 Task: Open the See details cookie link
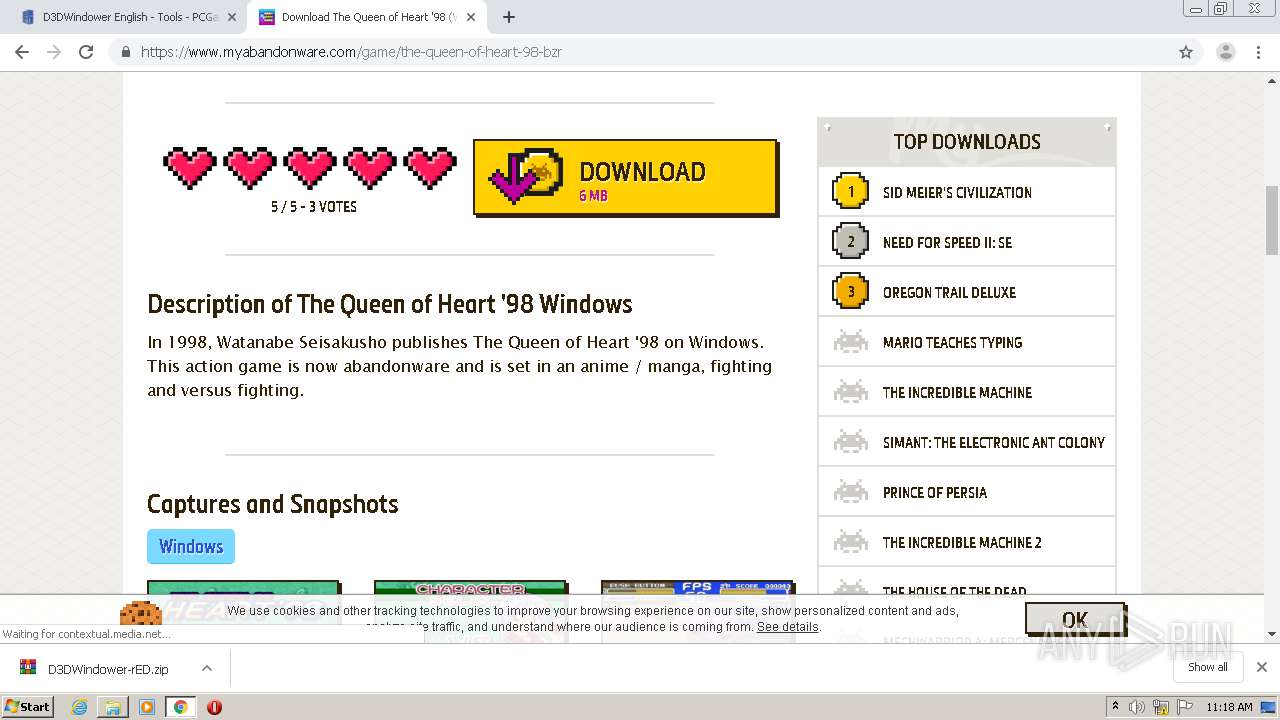(x=788, y=627)
